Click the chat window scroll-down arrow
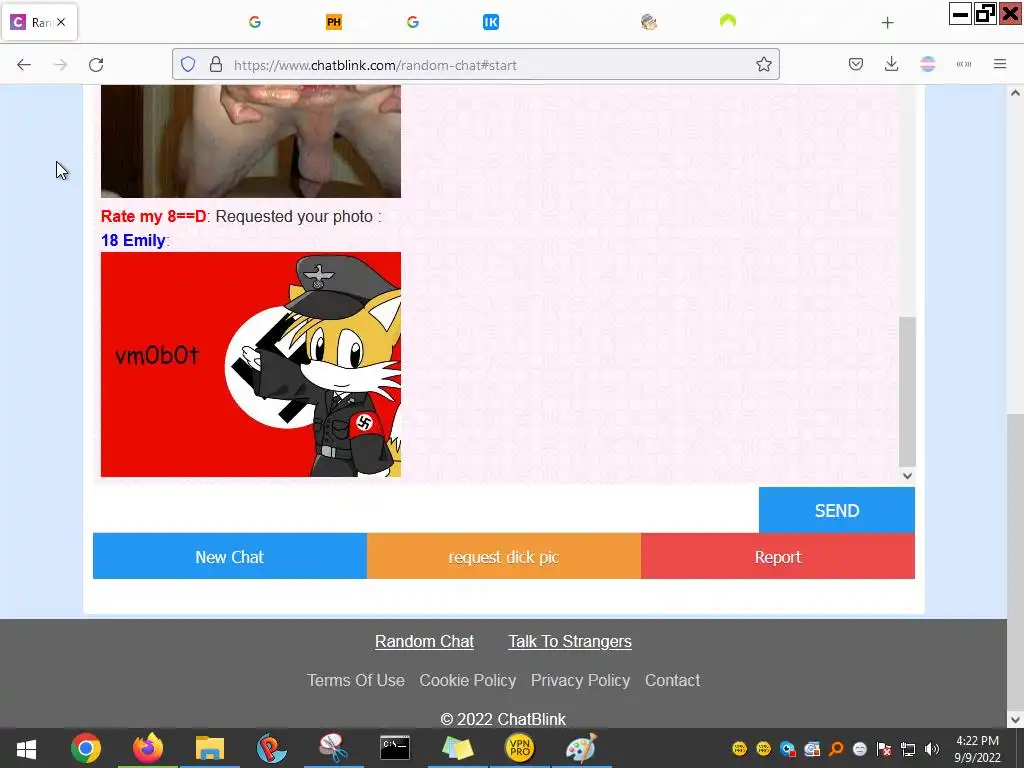 pyautogui.click(x=907, y=476)
